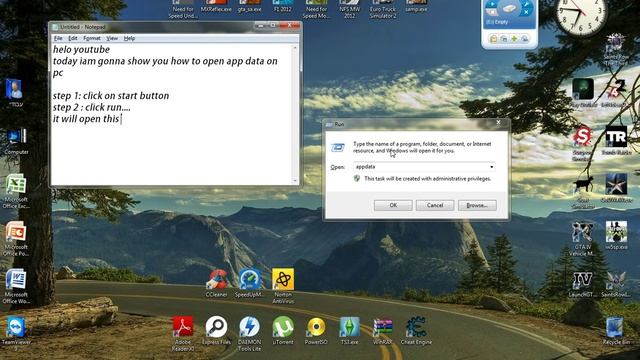Screen dimensions: 640x360
Task: Click OK in the Run dialog
Action: 393,205
